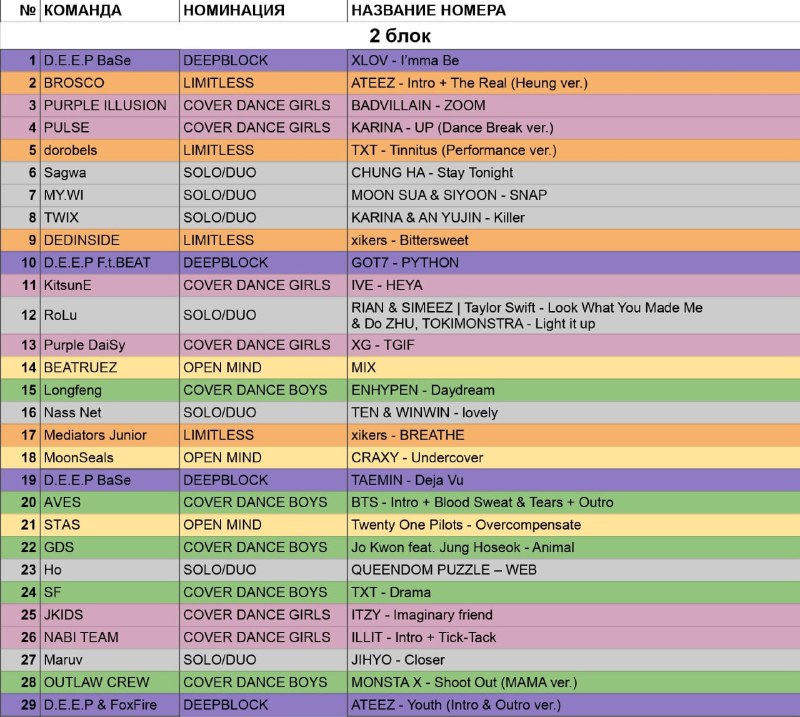Select the AVES team cell
Screen dimensions: 800x717
[x=110, y=502]
